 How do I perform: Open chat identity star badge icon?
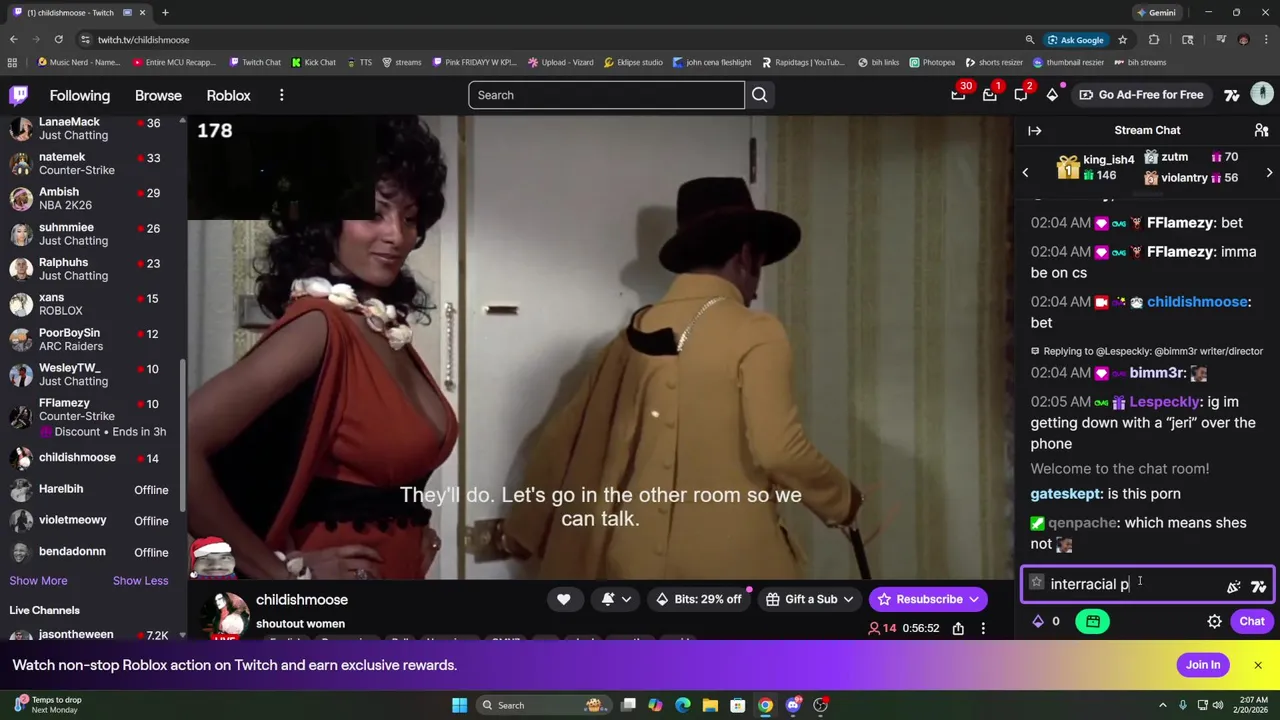[1037, 582]
